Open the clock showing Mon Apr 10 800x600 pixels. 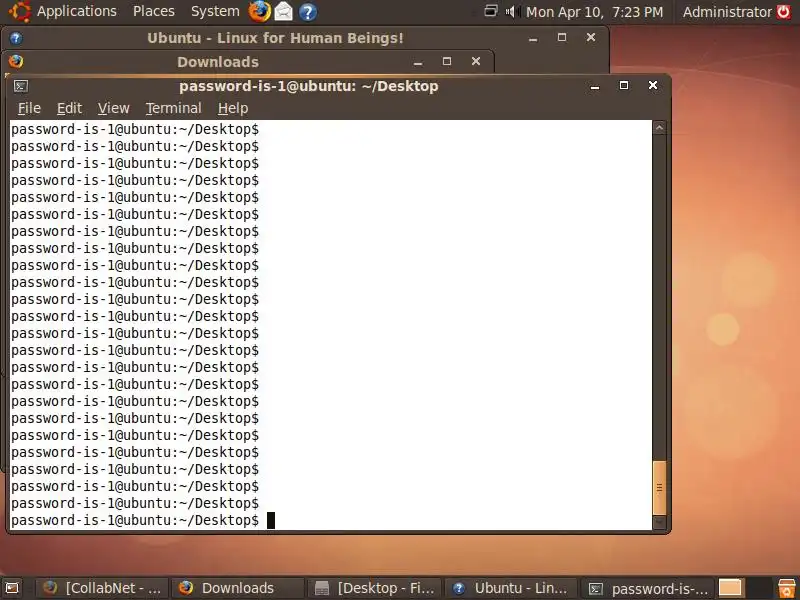pos(594,12)
